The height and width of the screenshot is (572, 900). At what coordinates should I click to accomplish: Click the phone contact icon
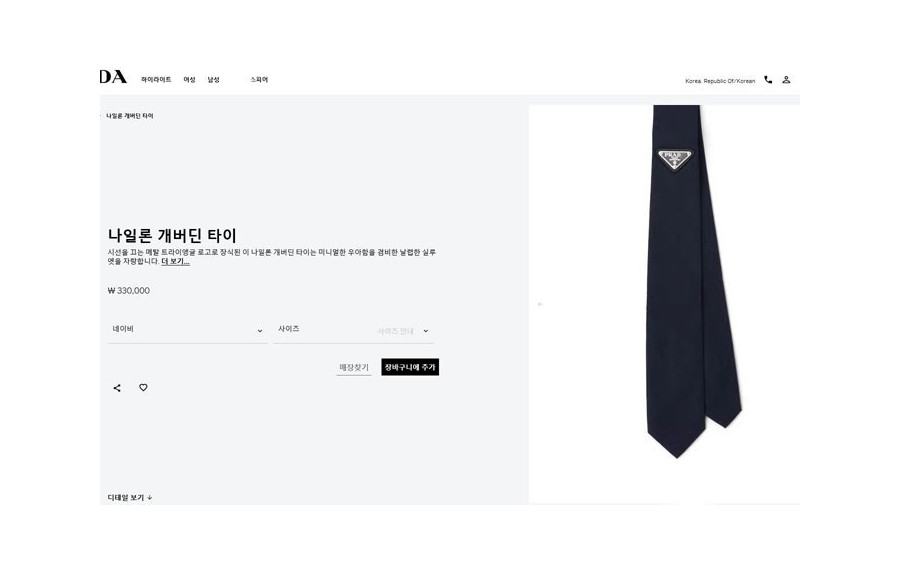click(x=768, y=80)
